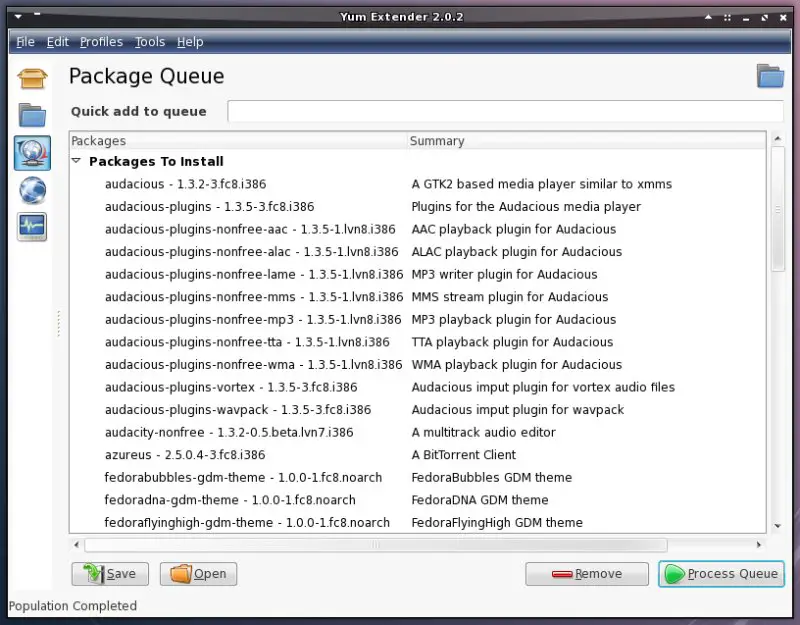This screenshot has height=625, width=800.
Task: Select the fedorabubbles-gdm-theme package
Action: tap(418, 477)
